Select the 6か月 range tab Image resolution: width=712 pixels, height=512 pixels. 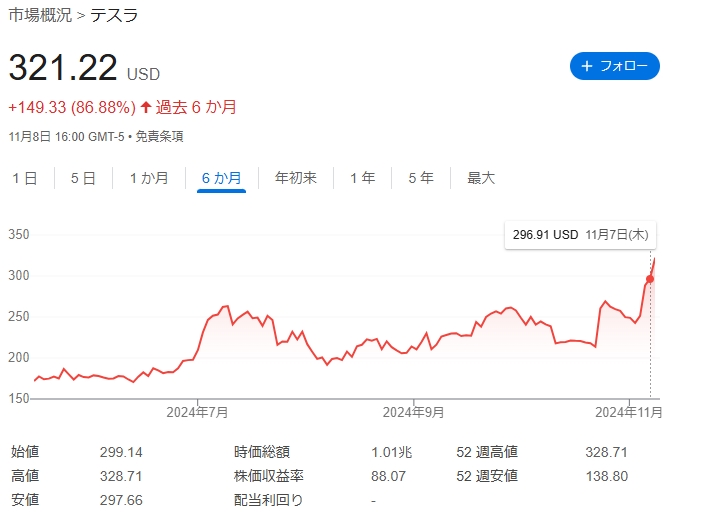coord(221,178)
